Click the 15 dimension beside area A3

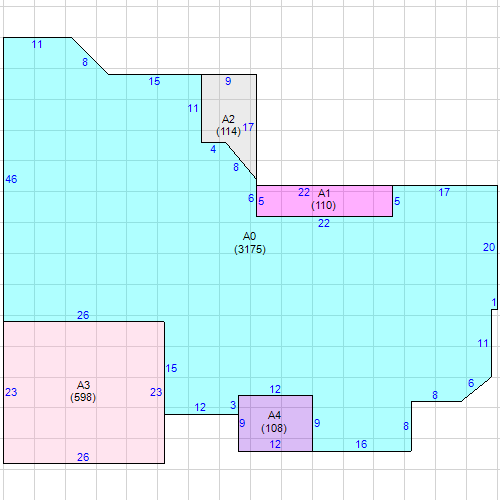(171, 368)
